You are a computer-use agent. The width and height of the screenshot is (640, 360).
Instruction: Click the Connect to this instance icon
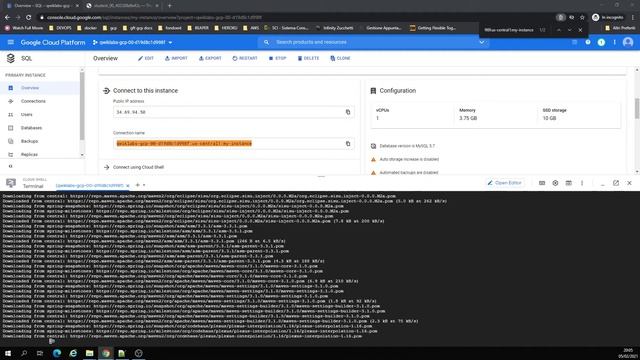106,91
